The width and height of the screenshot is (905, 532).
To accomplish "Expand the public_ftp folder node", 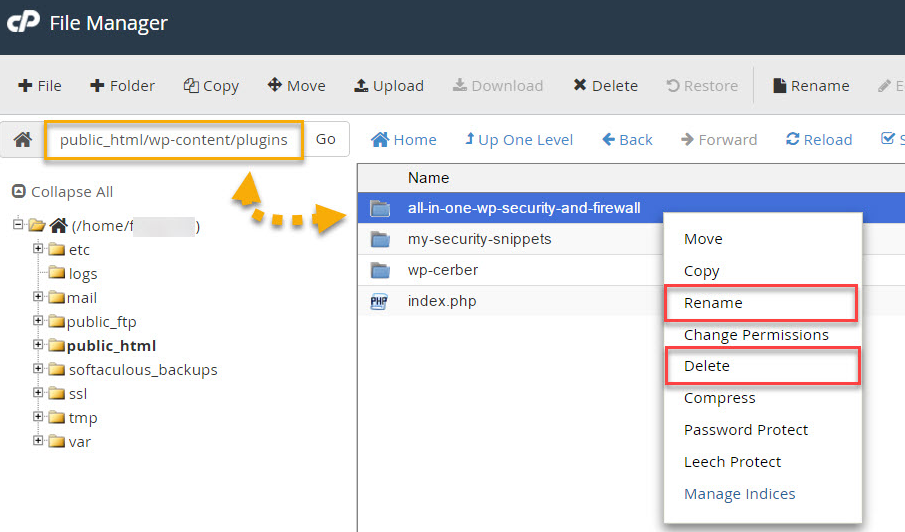I will point(38,321).
